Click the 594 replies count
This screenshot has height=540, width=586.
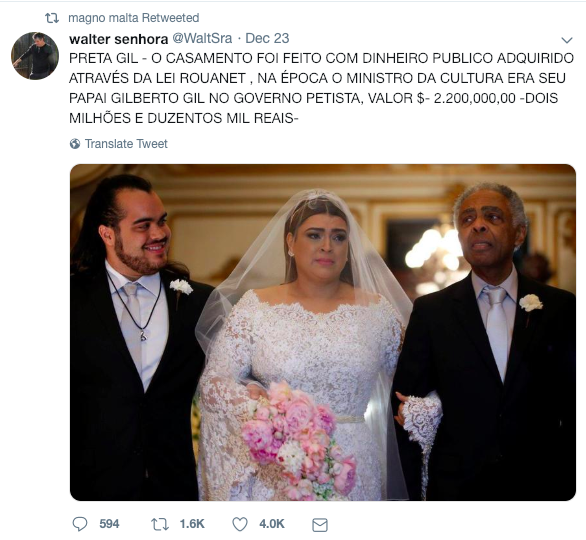tap(109, 524)
